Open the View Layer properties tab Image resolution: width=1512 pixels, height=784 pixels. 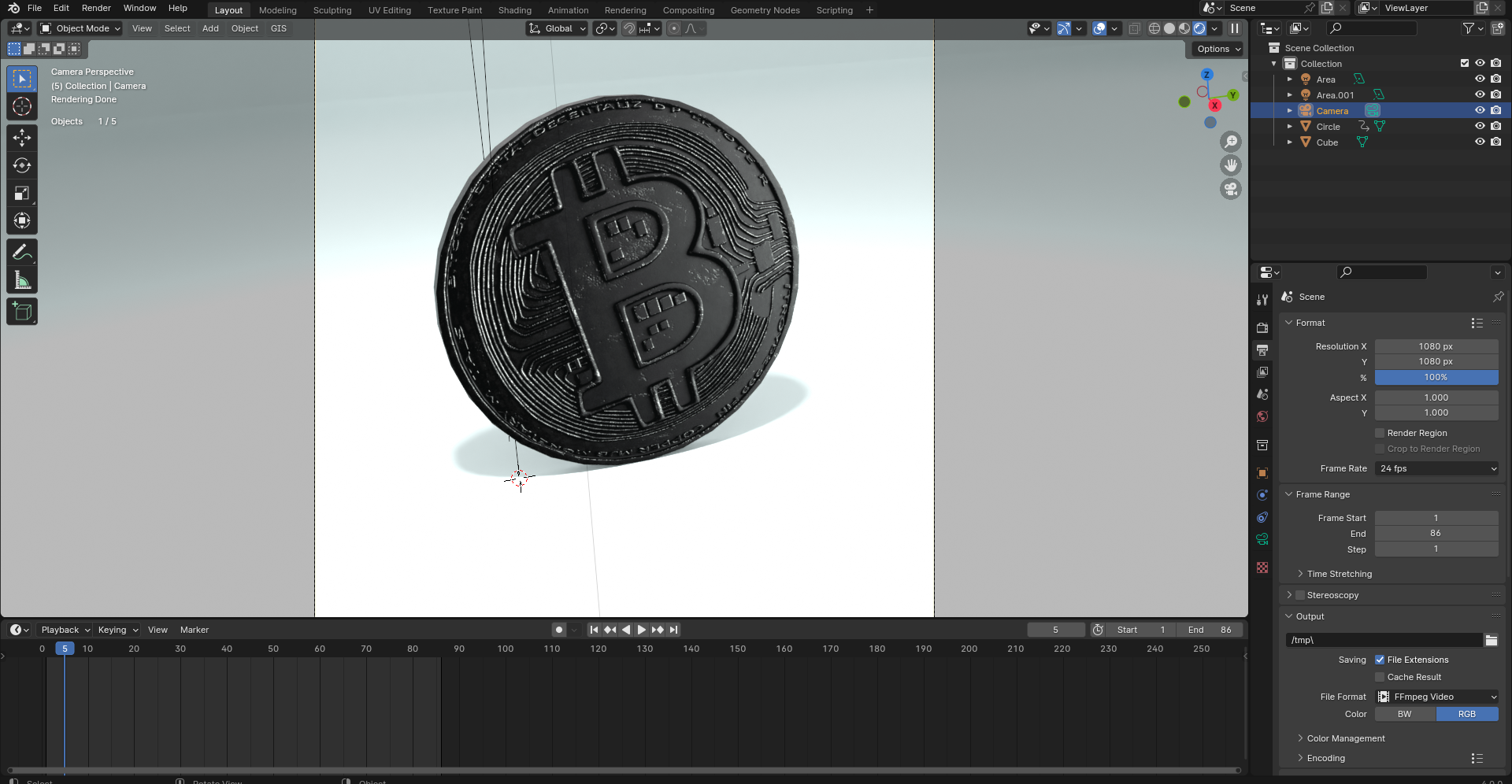tap(1262, 372)
